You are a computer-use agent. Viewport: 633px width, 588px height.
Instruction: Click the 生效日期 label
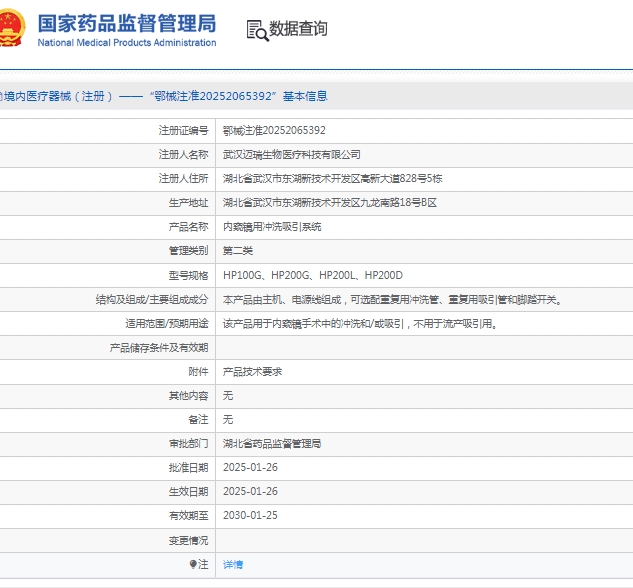[189, 492]
